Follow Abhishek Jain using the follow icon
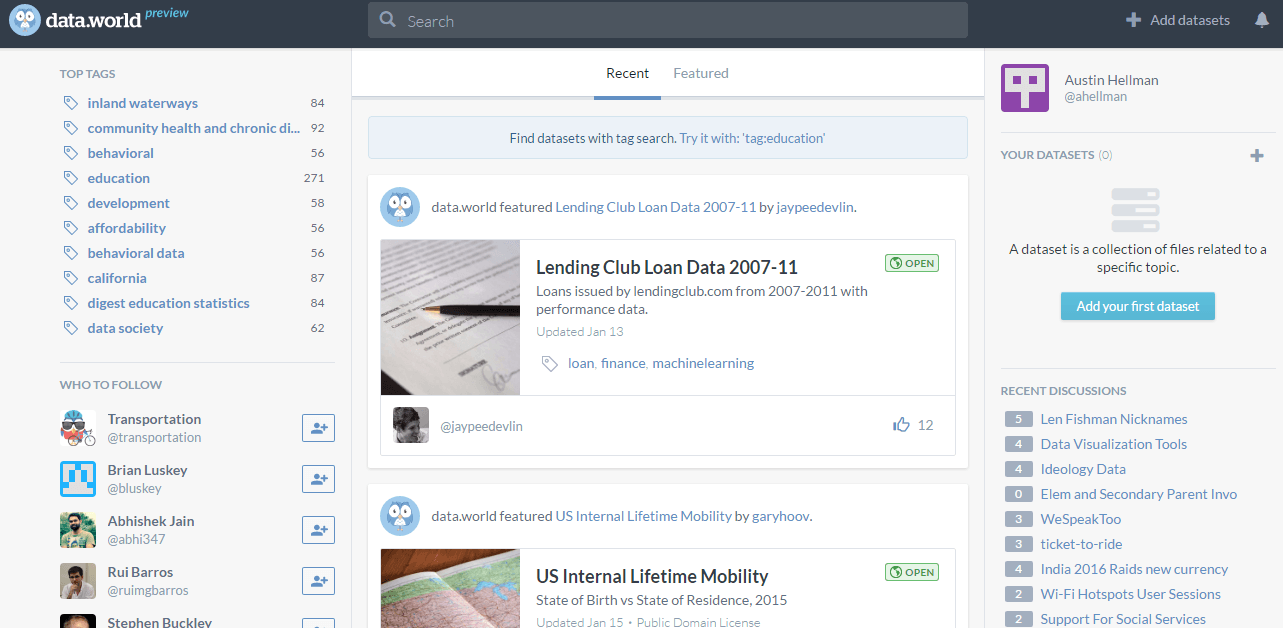The image size is (1283, 628). pyautogui.click(x=318, y=530)
